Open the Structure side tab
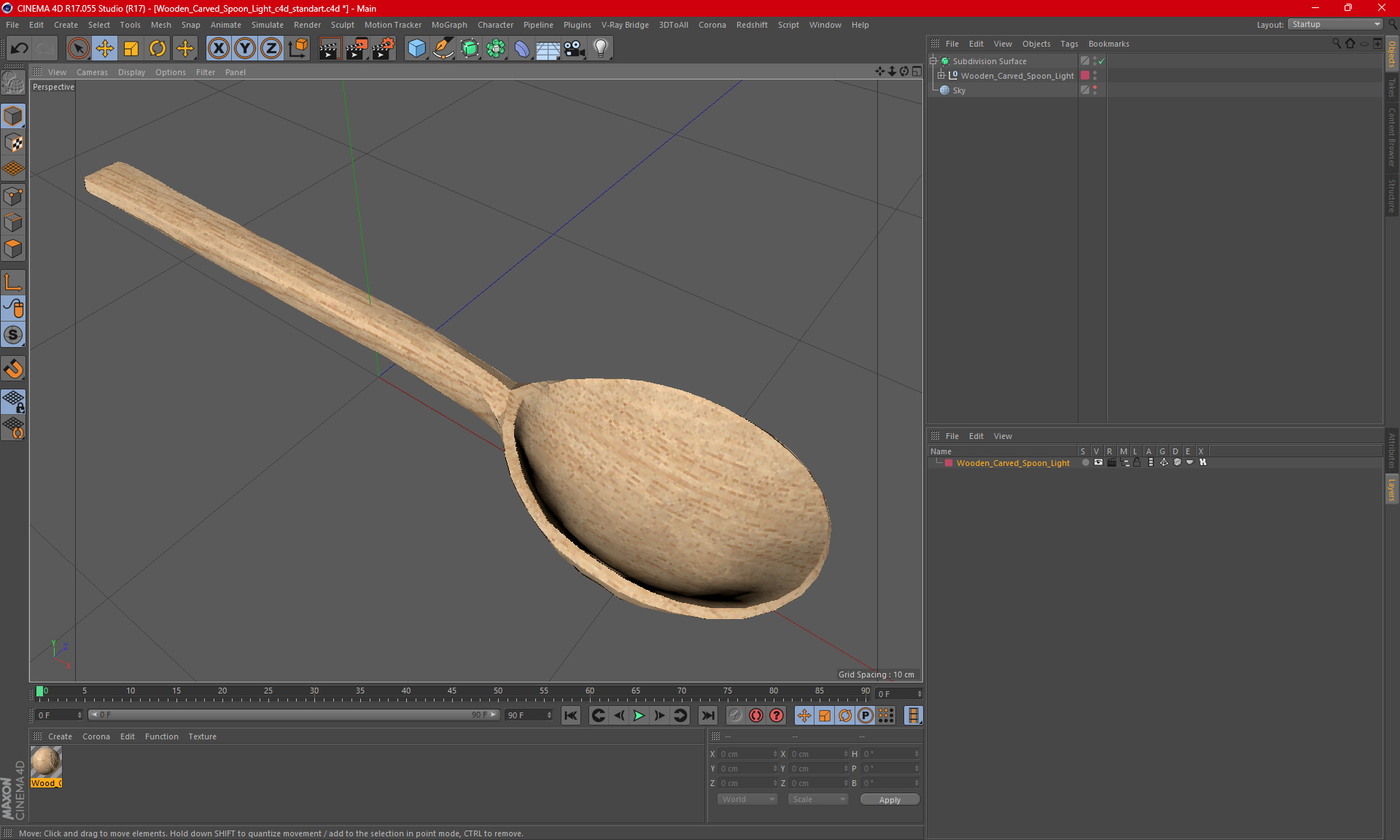1400x840 pixels. (x=1392, y=195)
